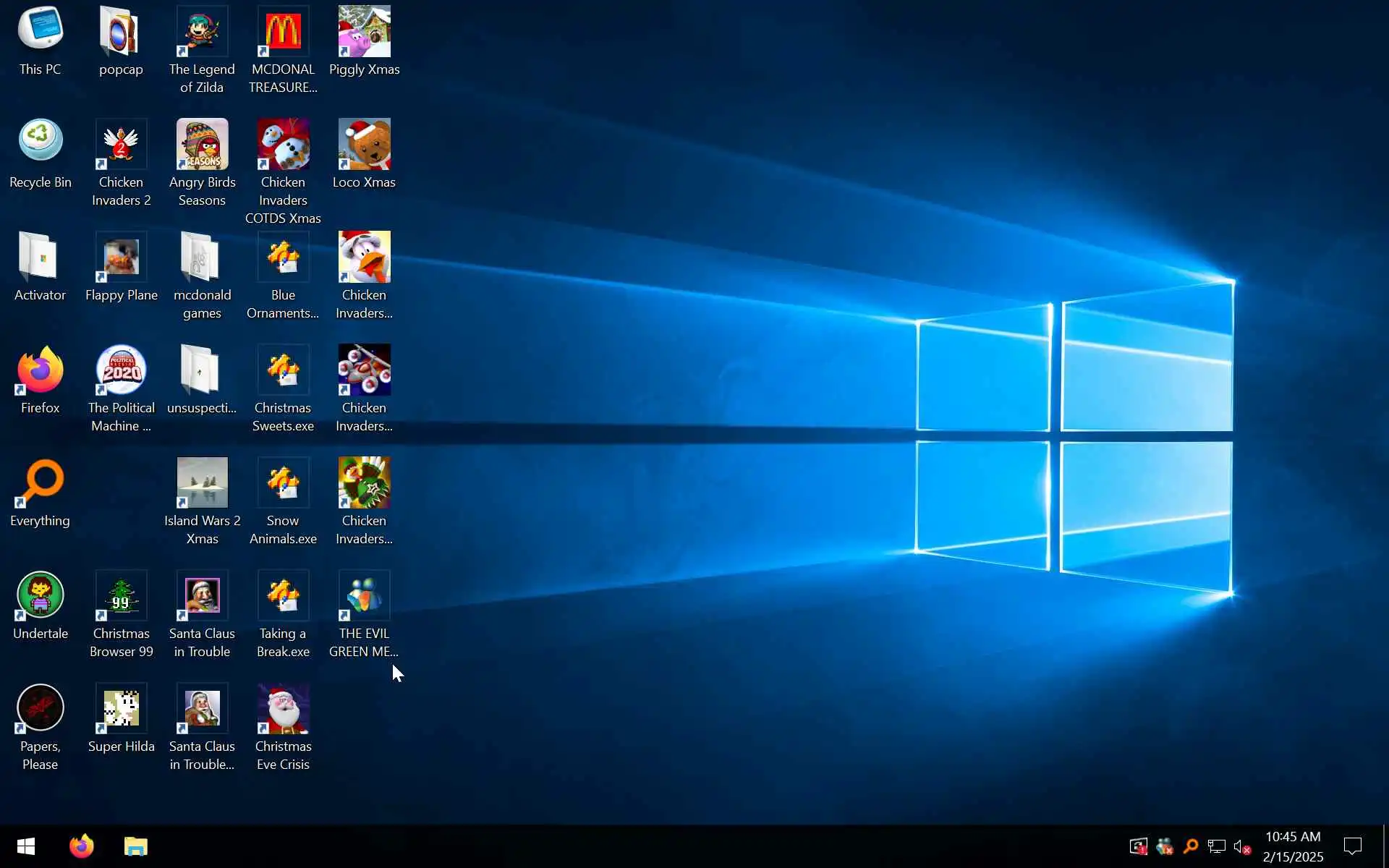Click the network status tray icon
Screen dimensions: 1389x868
(1216, 846)
